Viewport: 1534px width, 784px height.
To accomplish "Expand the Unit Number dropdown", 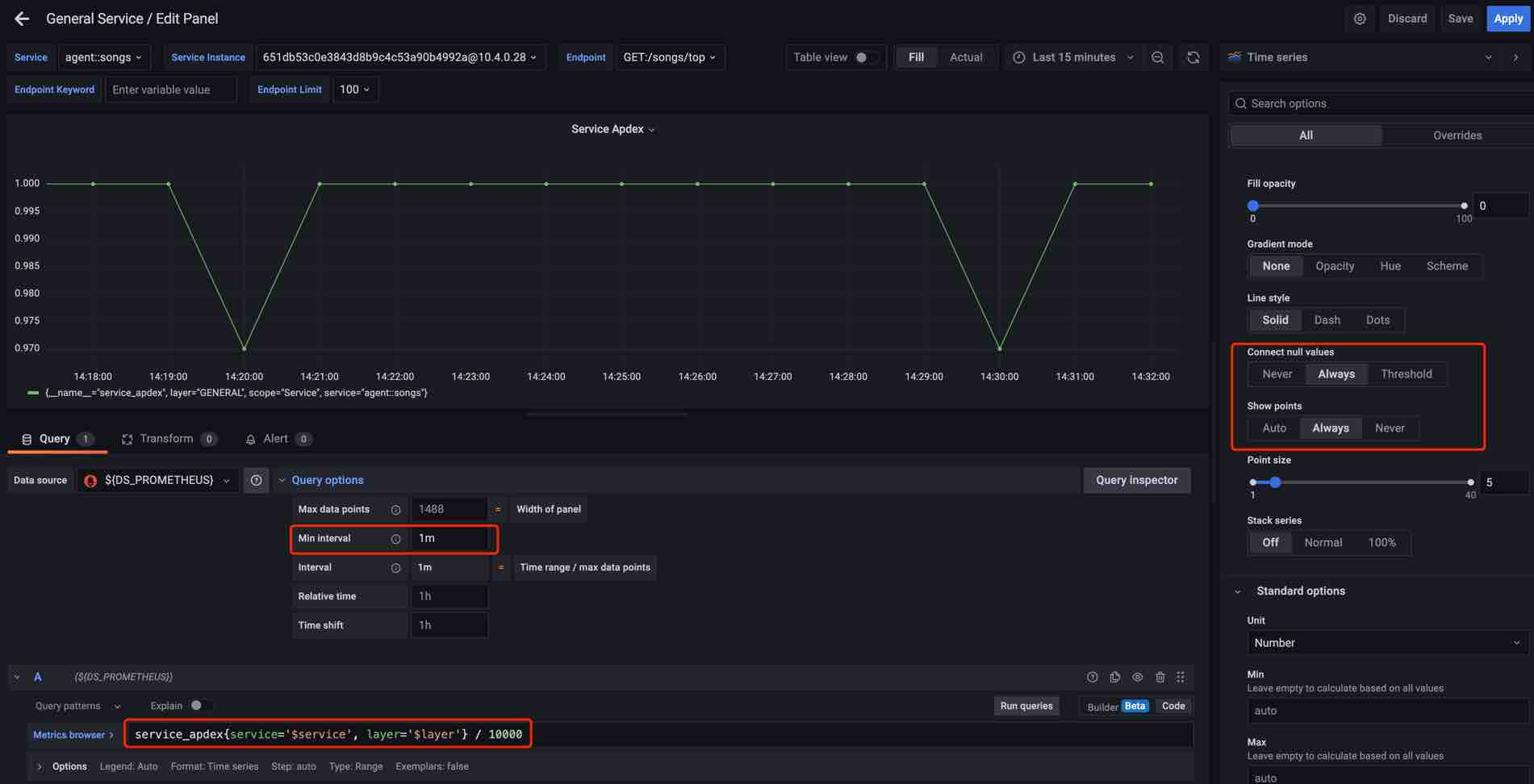I will (1386, 643).
